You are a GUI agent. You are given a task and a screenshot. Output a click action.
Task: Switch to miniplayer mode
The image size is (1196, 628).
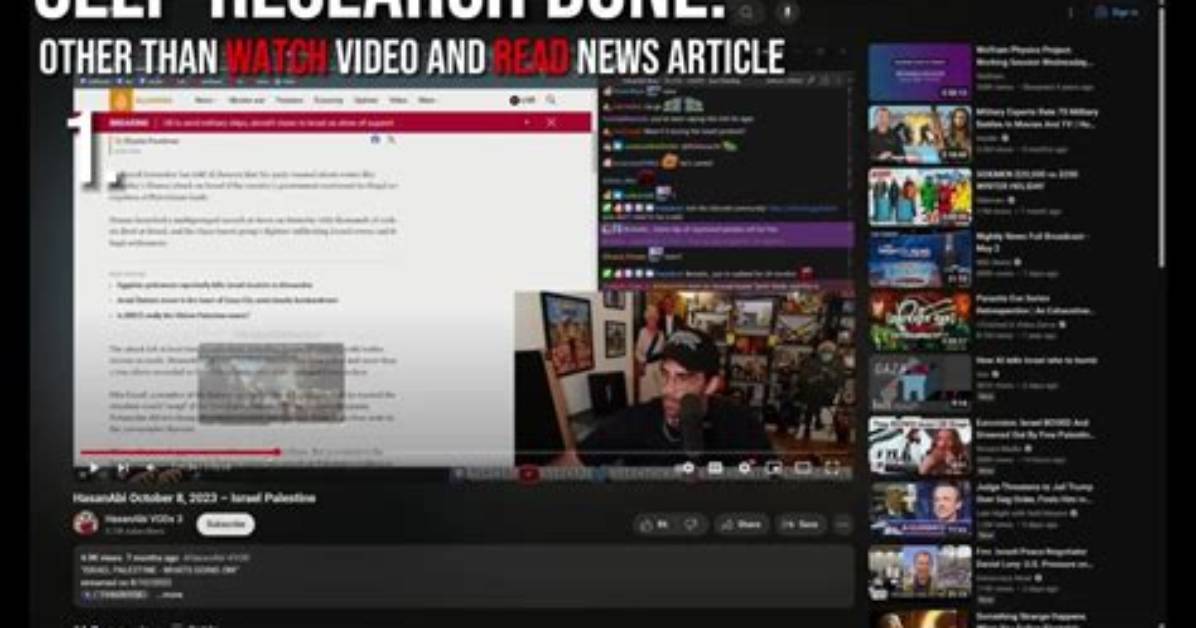tap(773, 468)
